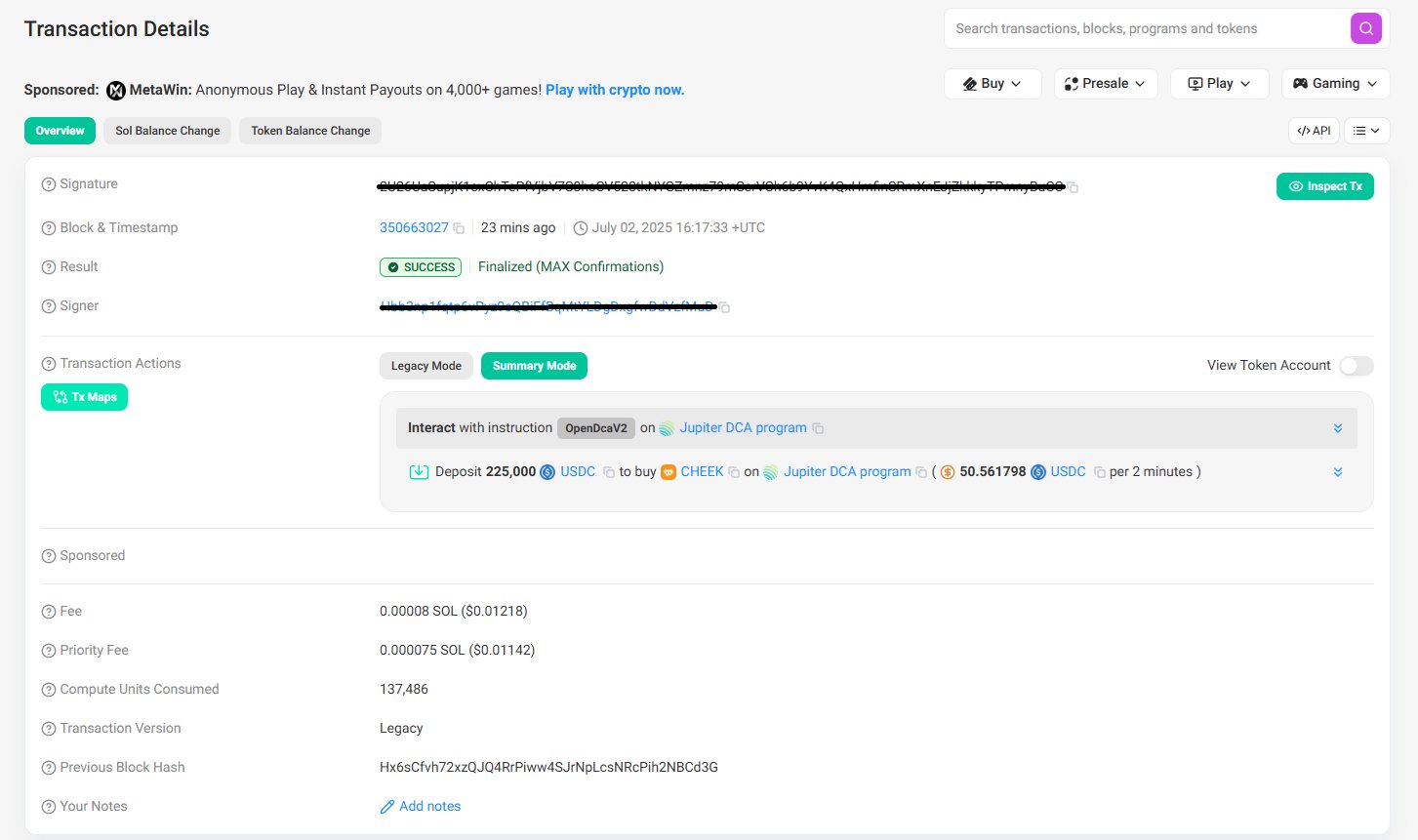Click help icon beside Priority Fee
The image size is (1418, 840).
(49, 651)
